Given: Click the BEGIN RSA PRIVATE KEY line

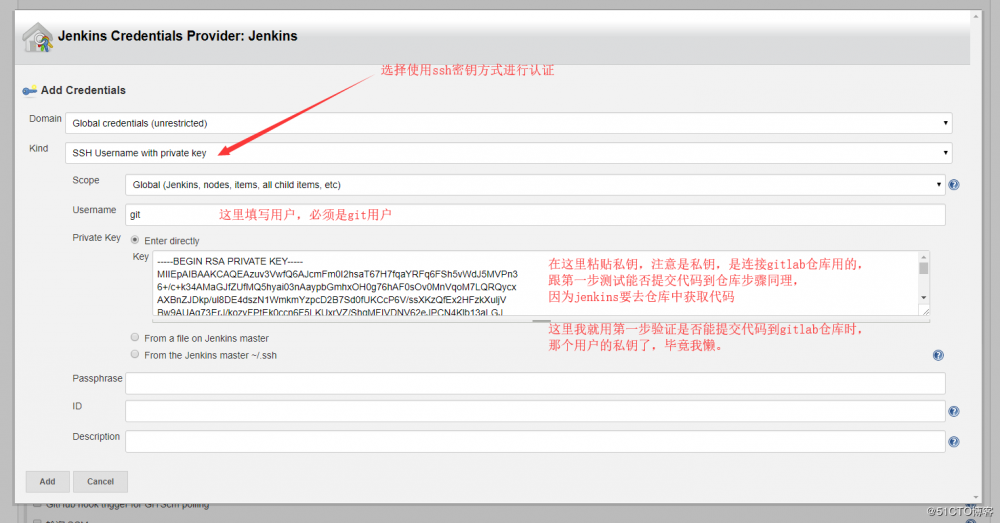Looking at the screenshot, I should [230, 262].
